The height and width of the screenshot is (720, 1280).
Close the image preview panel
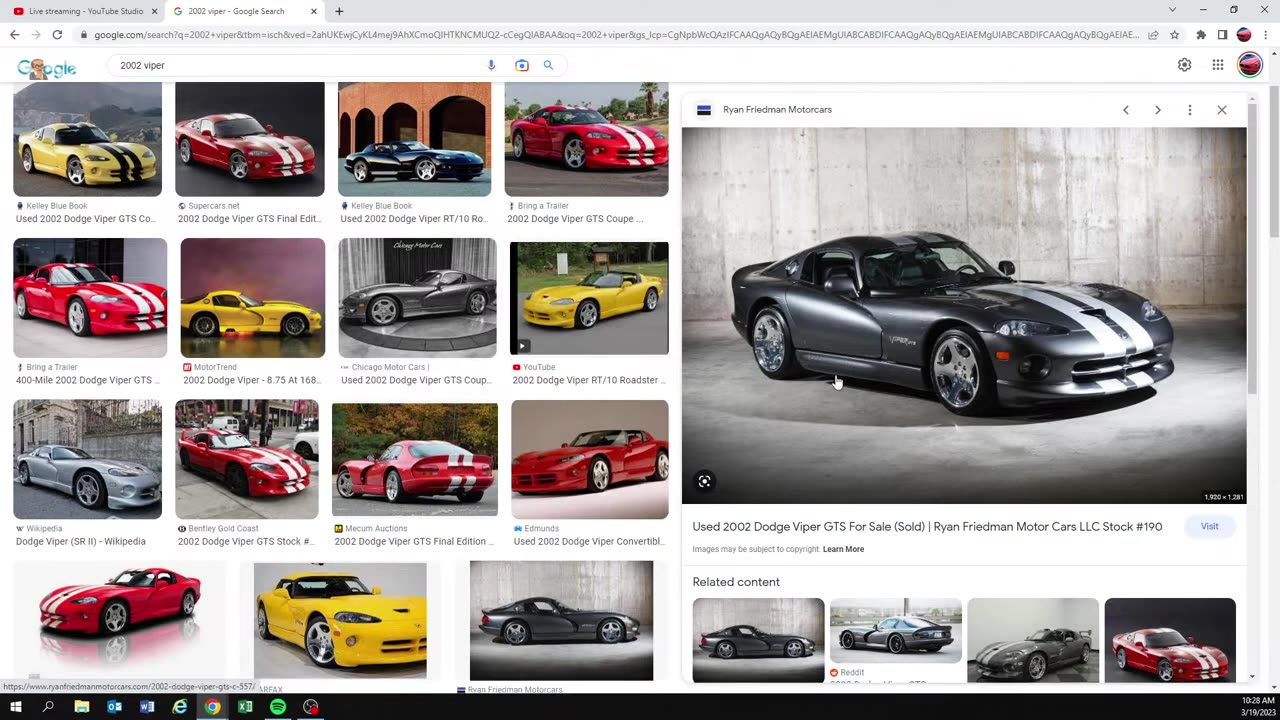tap(1222, 110)
